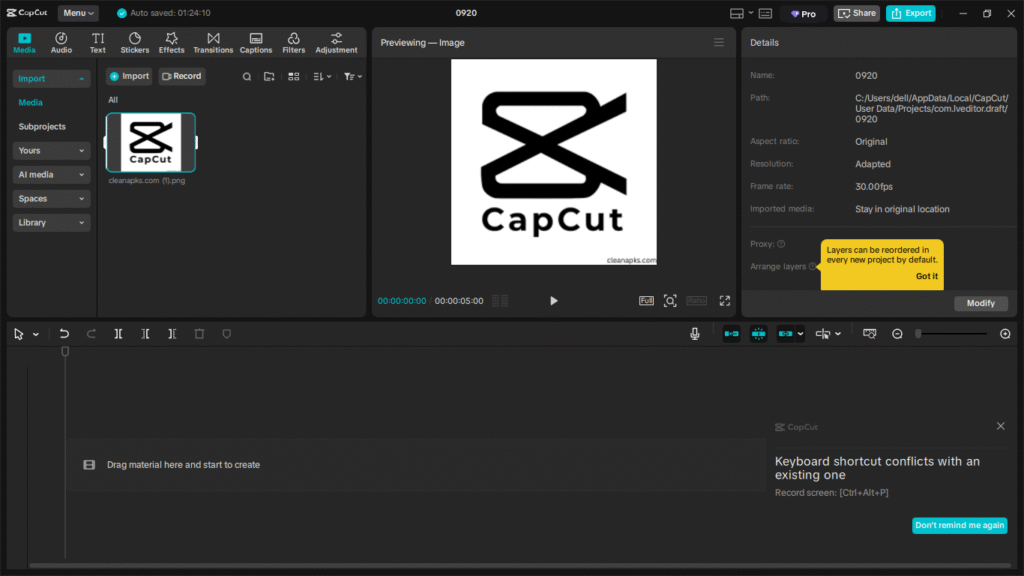Click the timeline fit preview icon
This screenshot has width=1024, height=576.
tap(869, 334)
